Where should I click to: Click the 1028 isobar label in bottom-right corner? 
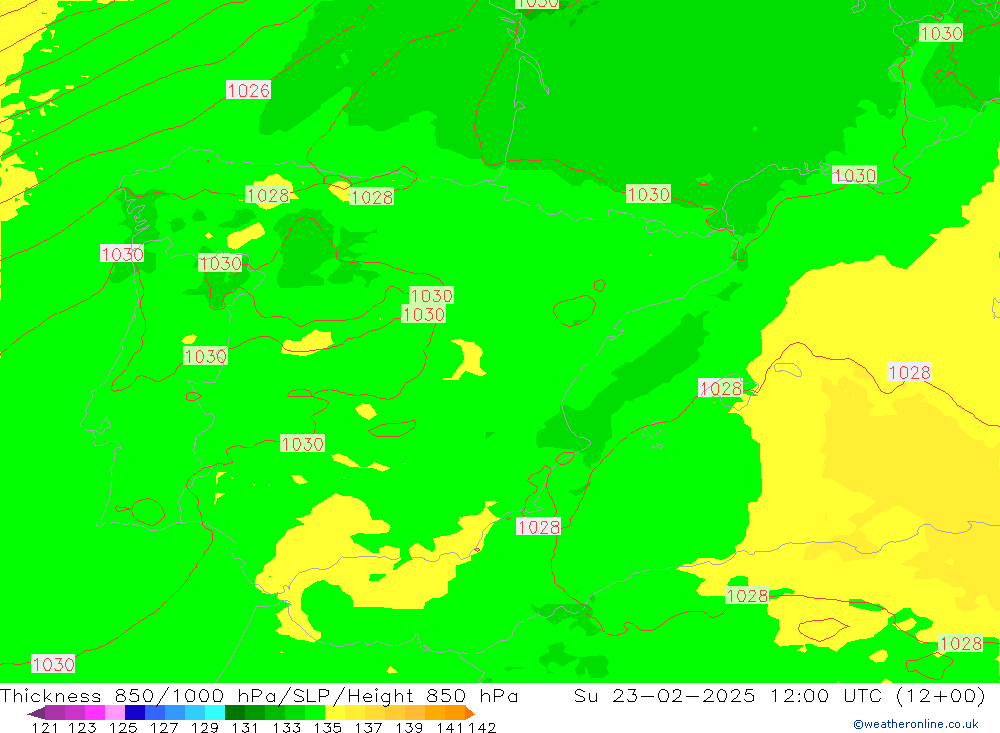point(960,643)
